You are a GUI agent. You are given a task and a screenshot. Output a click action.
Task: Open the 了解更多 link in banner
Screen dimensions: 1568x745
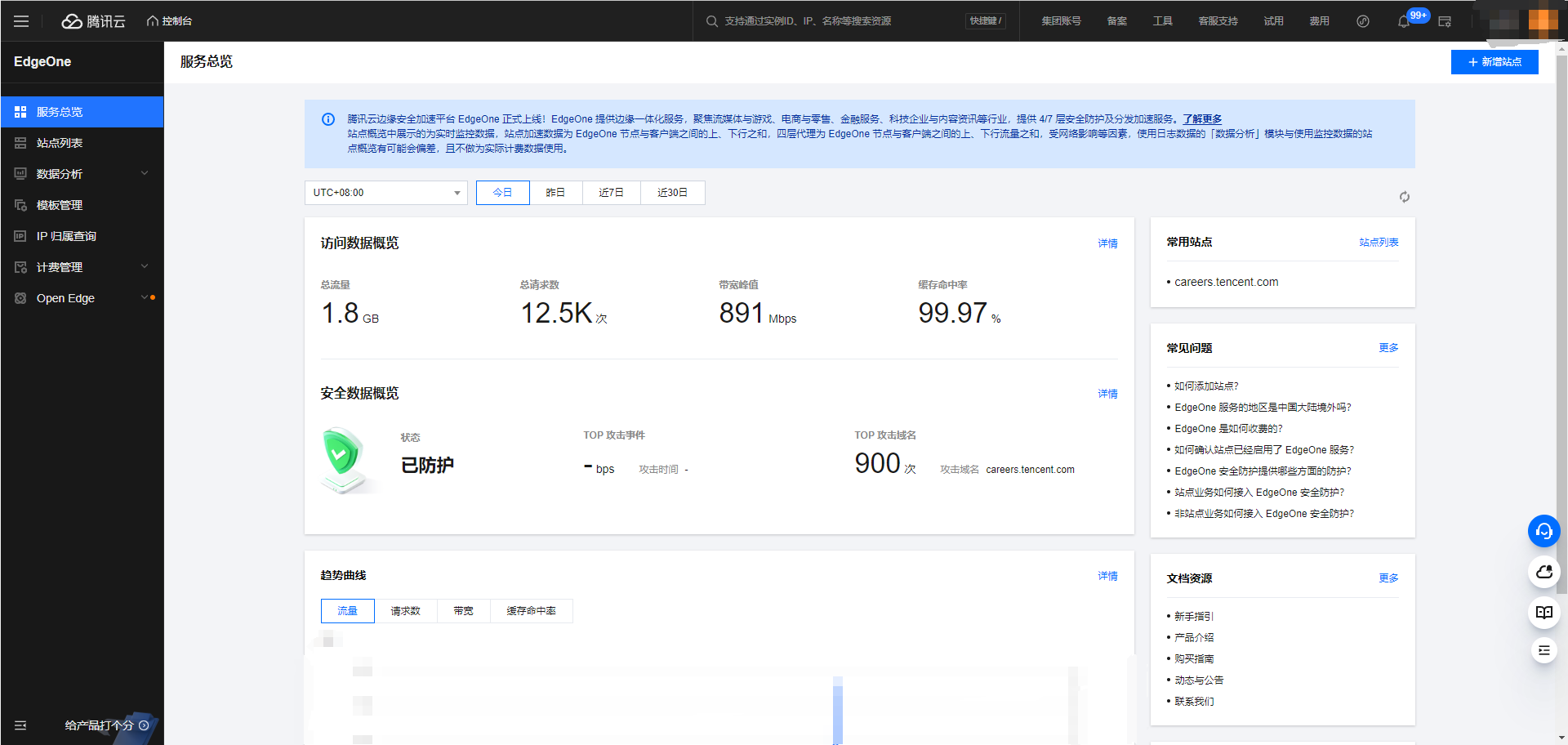pos(1202,119)
